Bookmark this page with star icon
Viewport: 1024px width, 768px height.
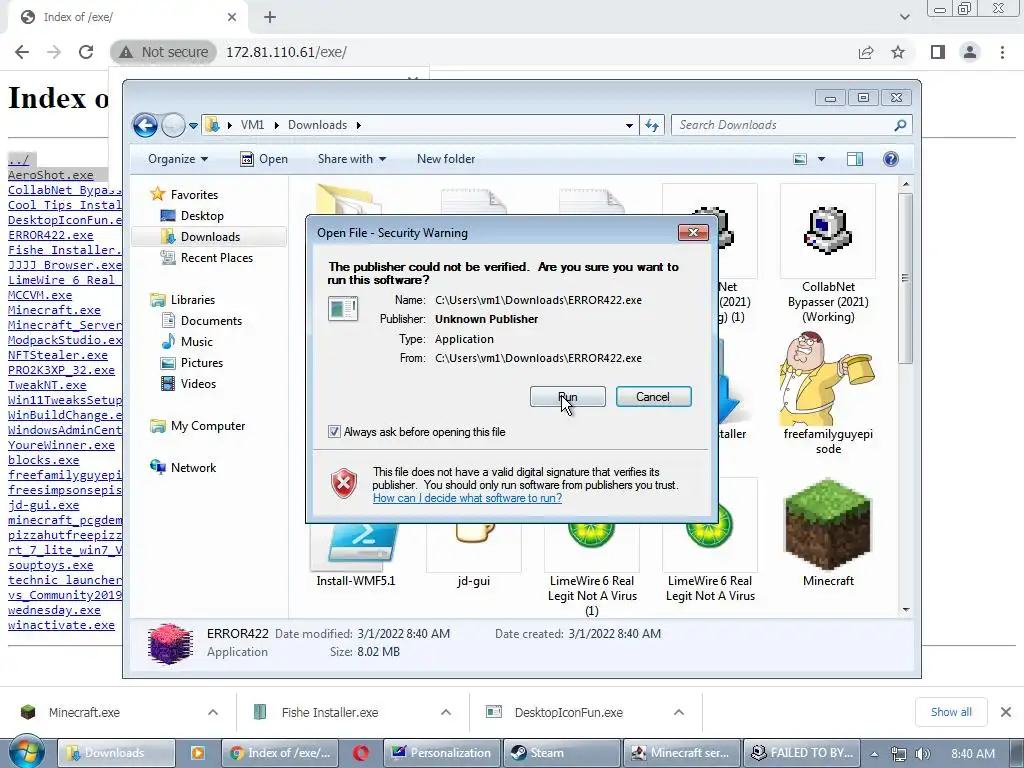click(898, 52)
